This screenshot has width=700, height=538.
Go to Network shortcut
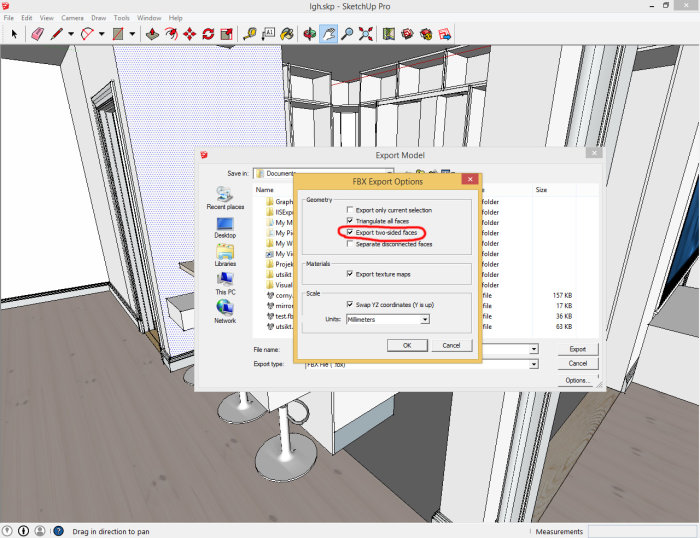[225, 312]
